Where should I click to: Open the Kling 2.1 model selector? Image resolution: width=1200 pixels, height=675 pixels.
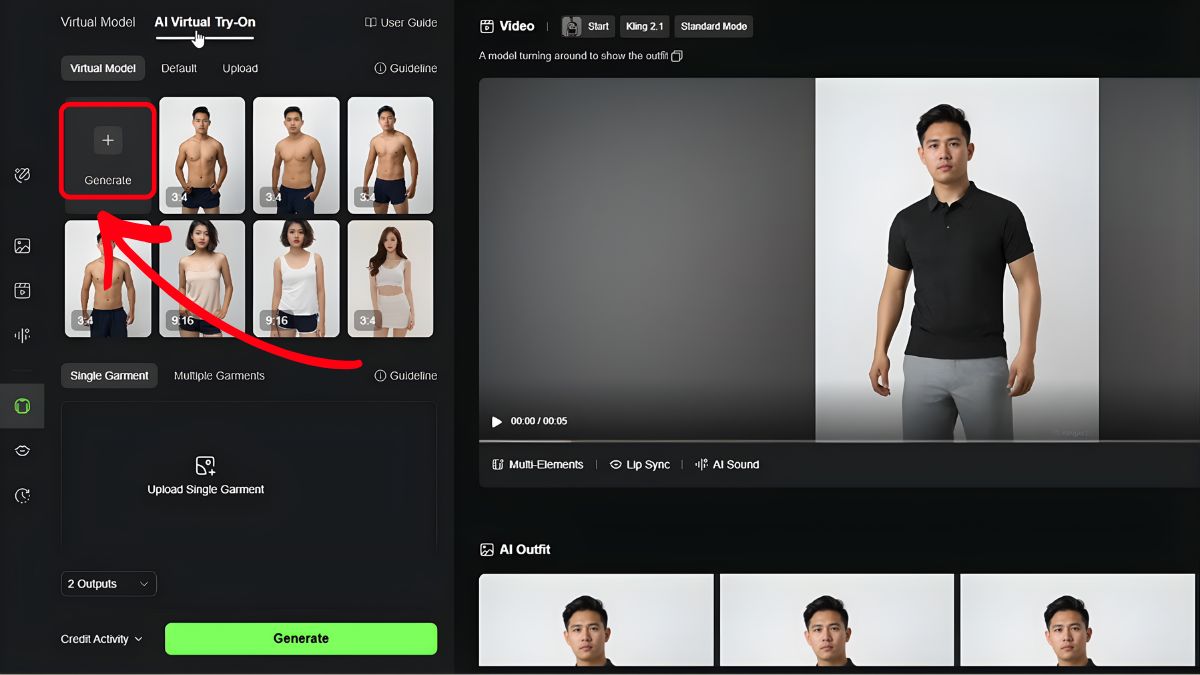tap(644, 26)
